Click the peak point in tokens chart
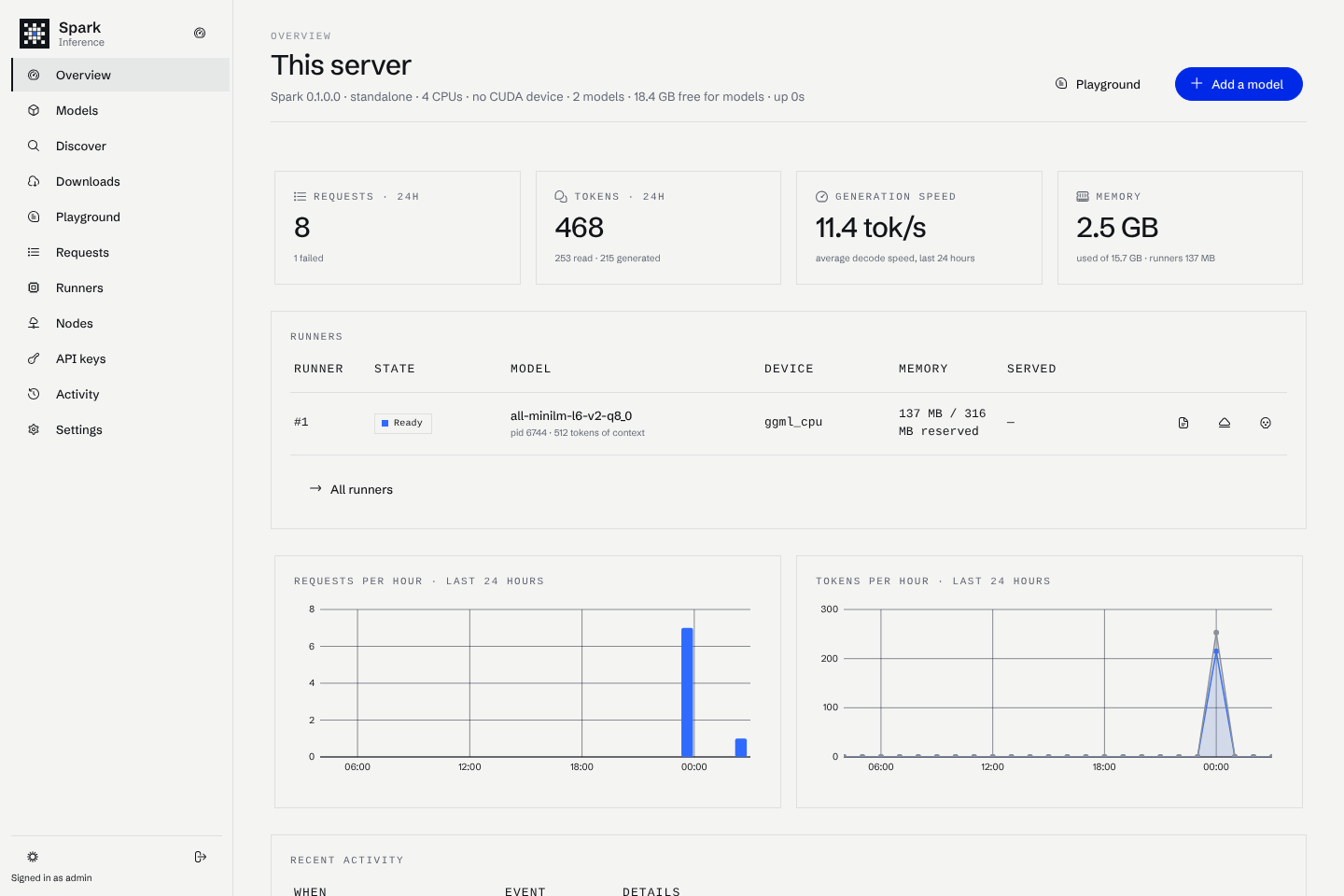Image resolution: width=1344 pixels, height=896 pixels. pos(1216,633)
